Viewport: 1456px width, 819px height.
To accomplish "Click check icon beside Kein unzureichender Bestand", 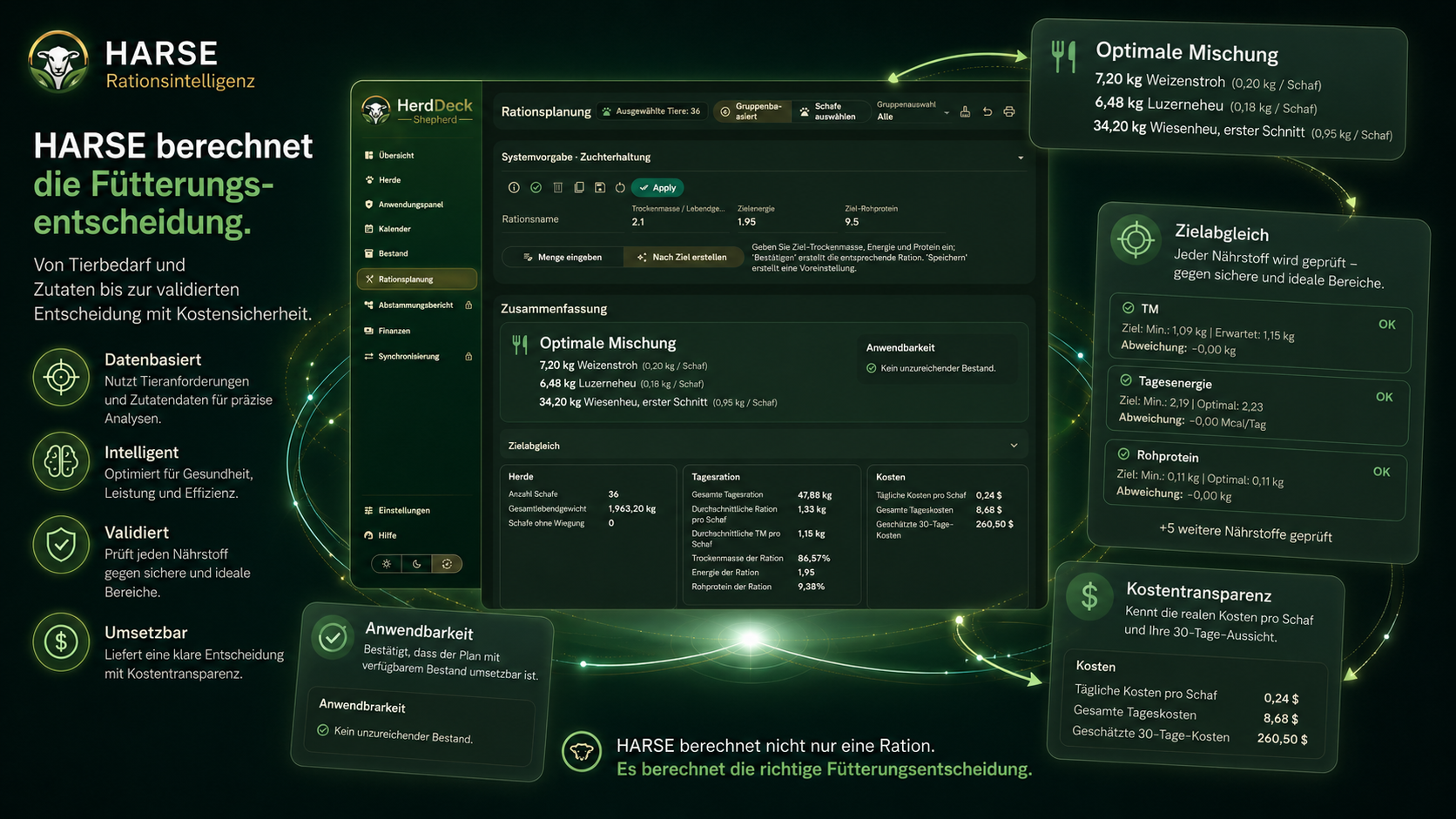I will point(871,368).
